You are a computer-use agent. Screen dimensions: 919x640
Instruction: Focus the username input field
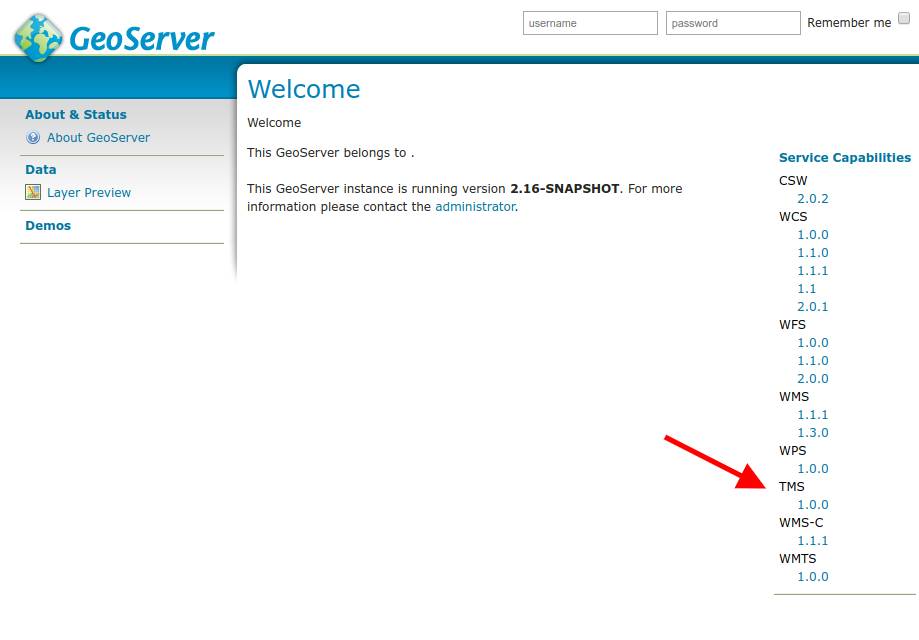pos(590,23)
